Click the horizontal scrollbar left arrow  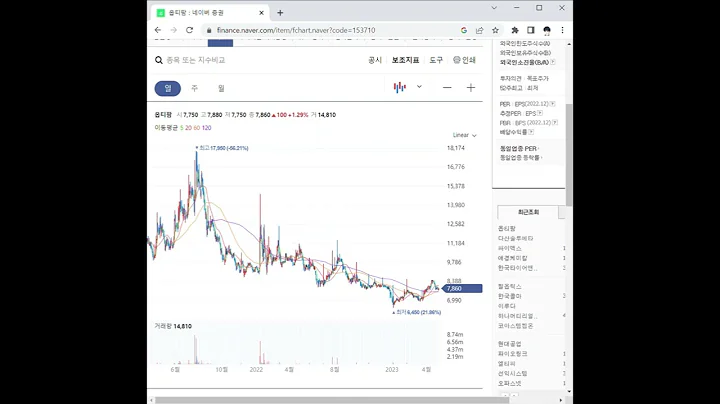click(x=152, y=400)
